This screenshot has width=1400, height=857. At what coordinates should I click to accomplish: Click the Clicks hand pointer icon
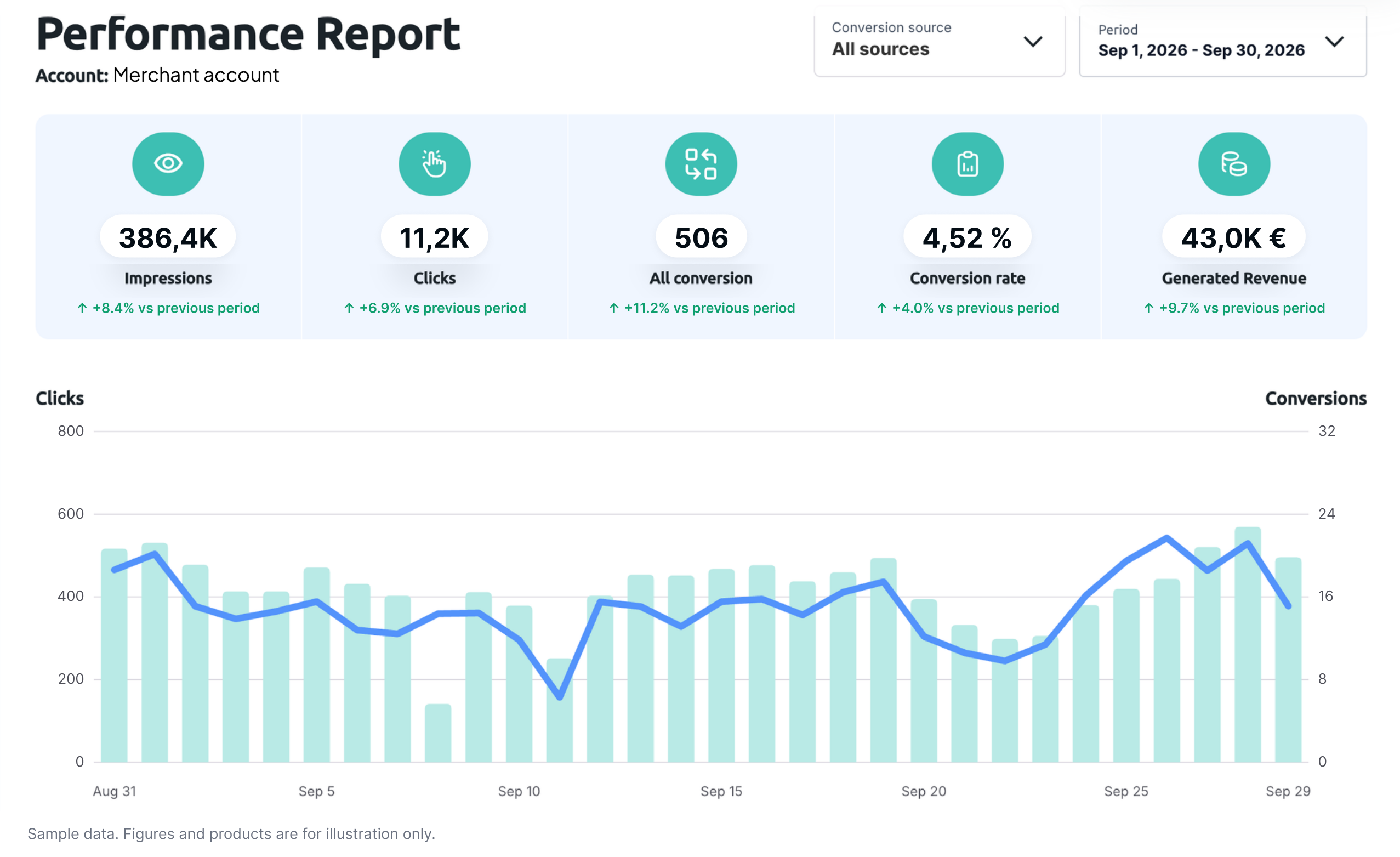pos(435,164)
